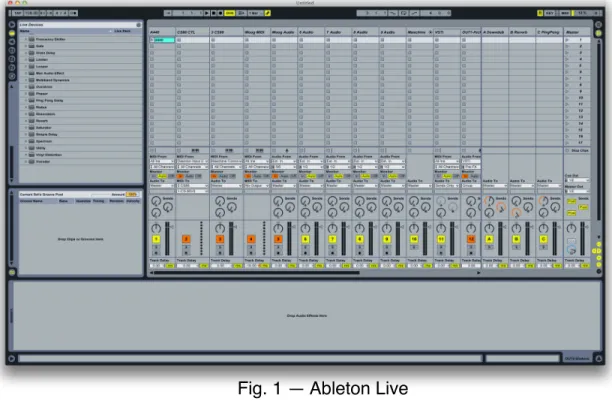This screenshot has height=401, width=612.
Task: Toggle track 2 orange activator button
Action: pos(186,239)
